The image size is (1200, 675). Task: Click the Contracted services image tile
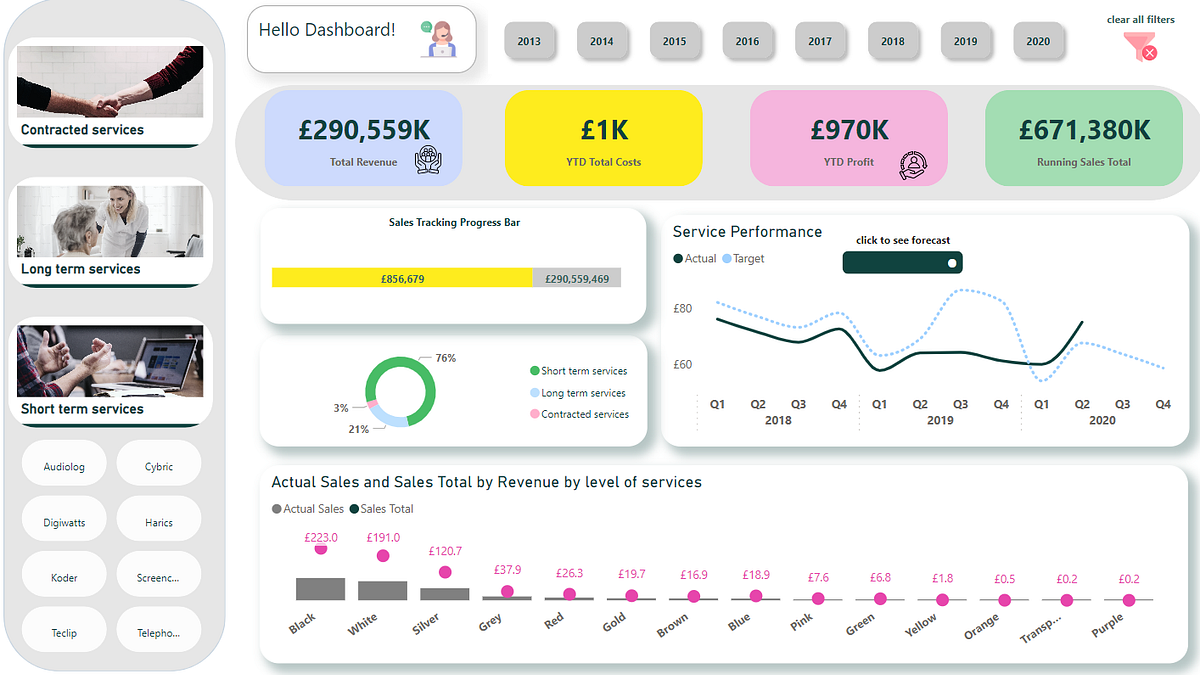[x=110, y=80]
